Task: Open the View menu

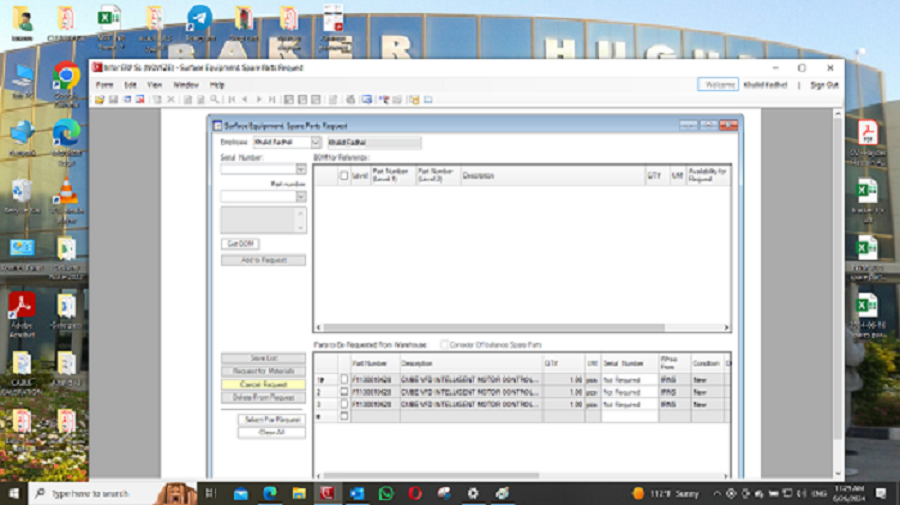Action: (x=154, y=85)
